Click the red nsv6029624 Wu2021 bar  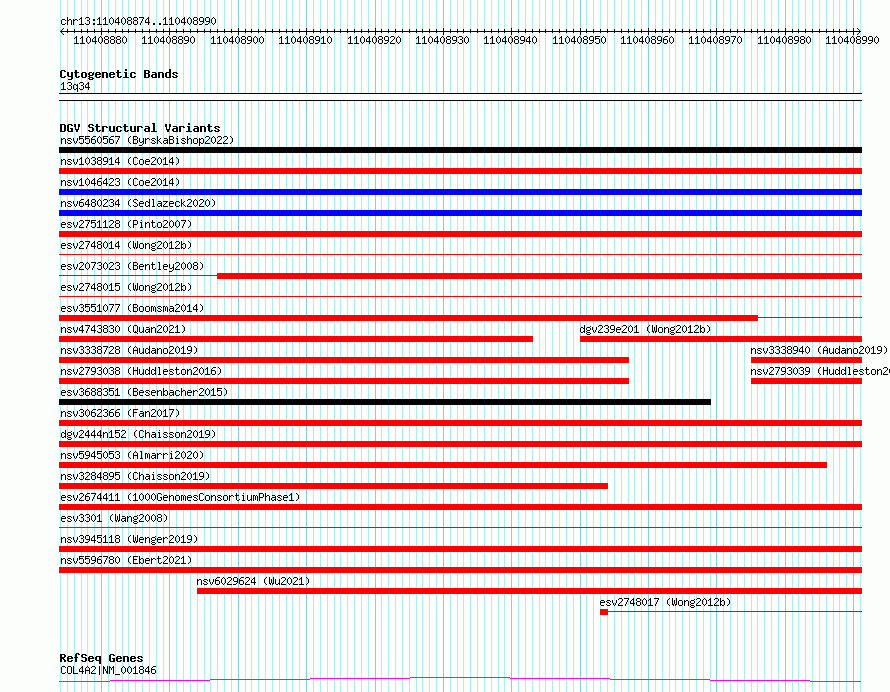click(530, 591)
